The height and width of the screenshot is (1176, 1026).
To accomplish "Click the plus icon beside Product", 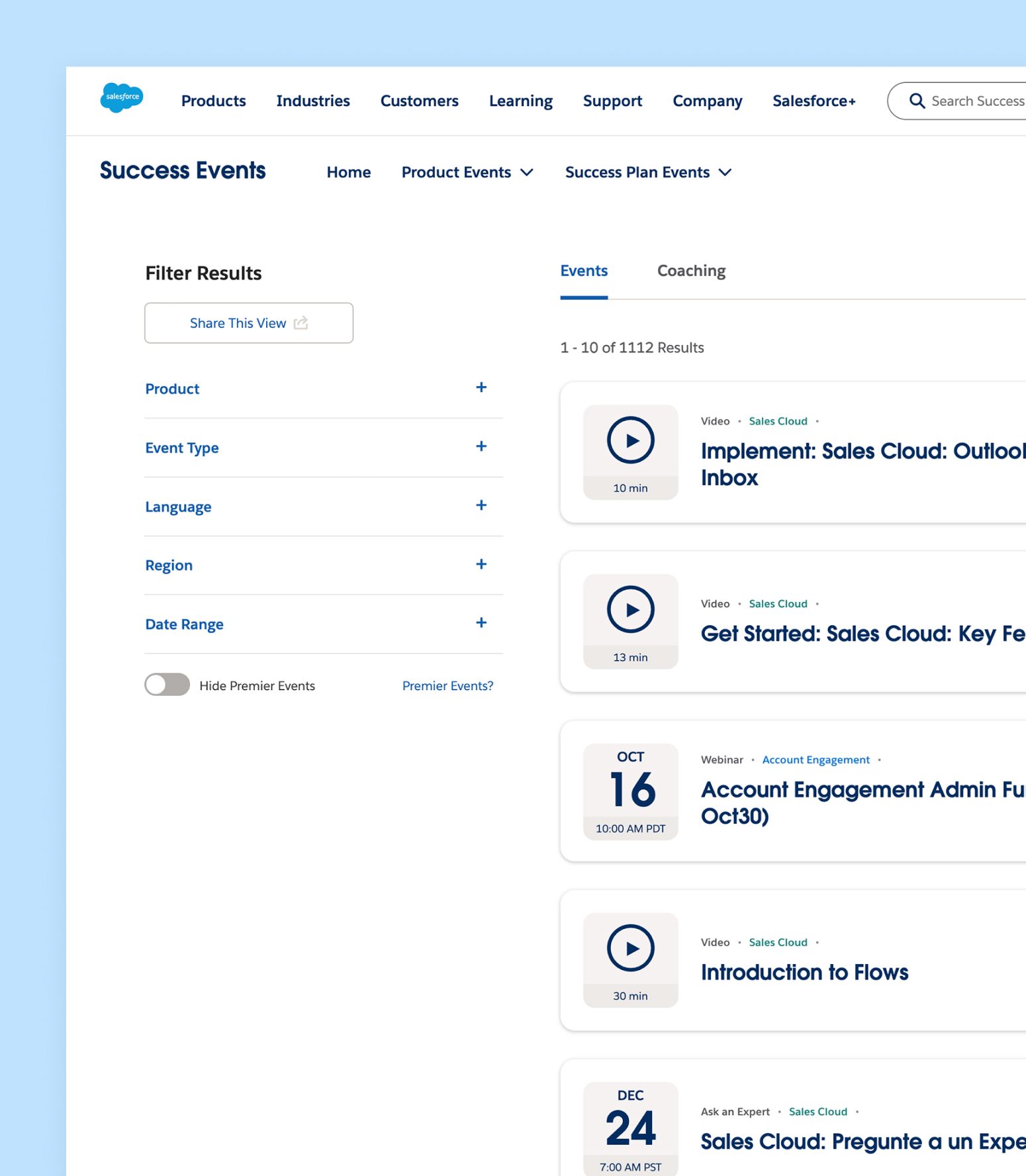I will [x=481, y=387].
